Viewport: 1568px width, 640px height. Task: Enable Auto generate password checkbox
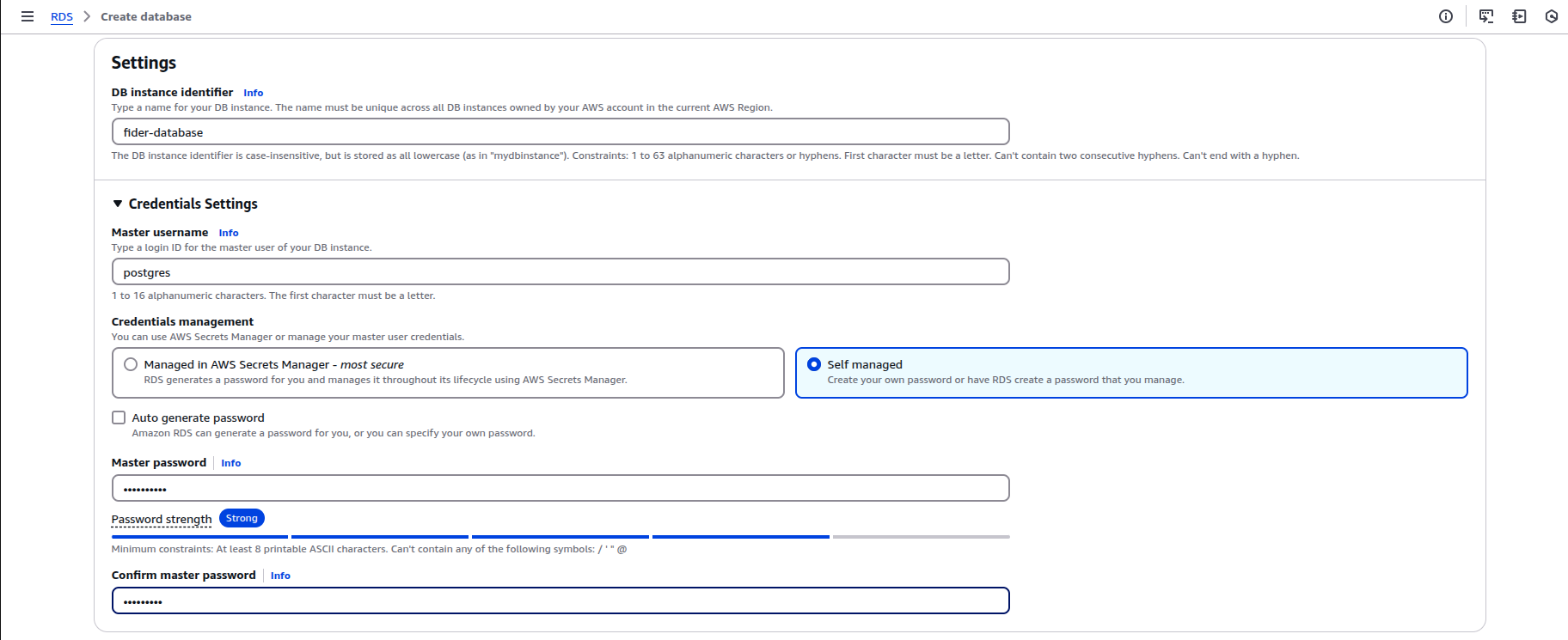119,418
